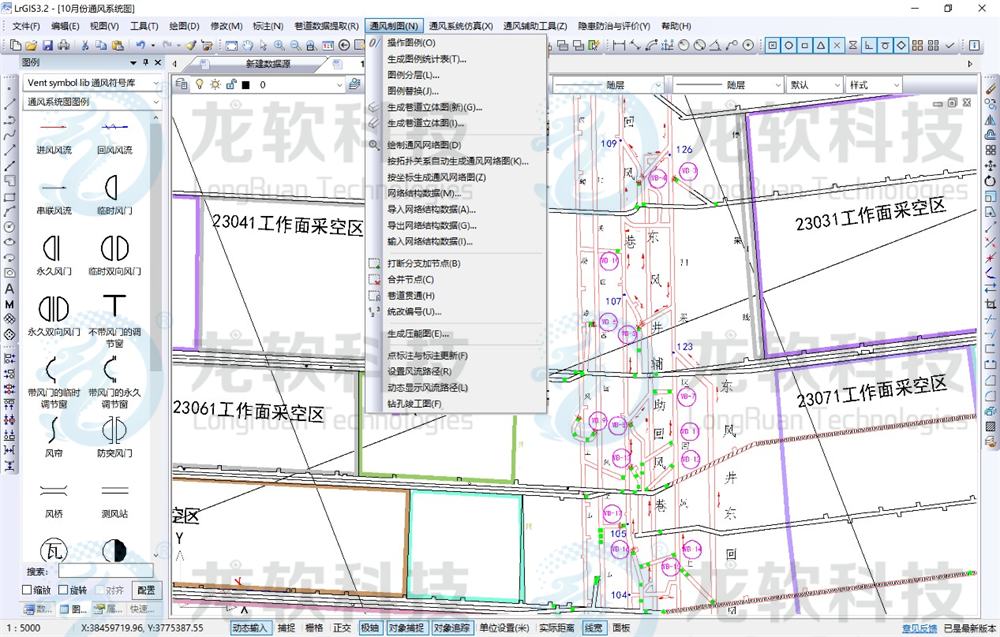Enable the 缩放 checkbox below the search box
The width and height of the screenshot is (1000, 637).
(x=25, y=589)
